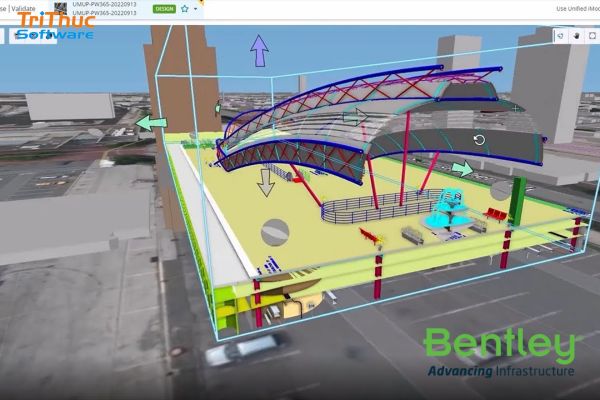Select the Fit View tool
This screenshot has height=400, width=600.
coord(592,36)
